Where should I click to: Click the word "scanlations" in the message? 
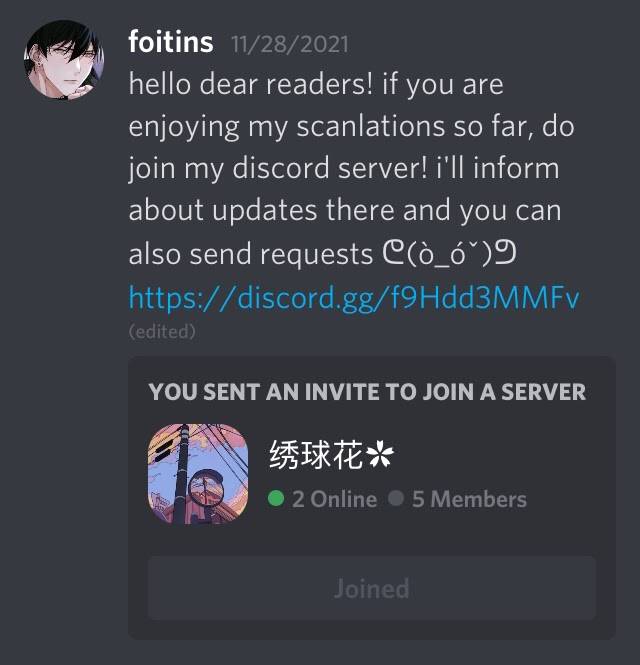pos(370,126)
